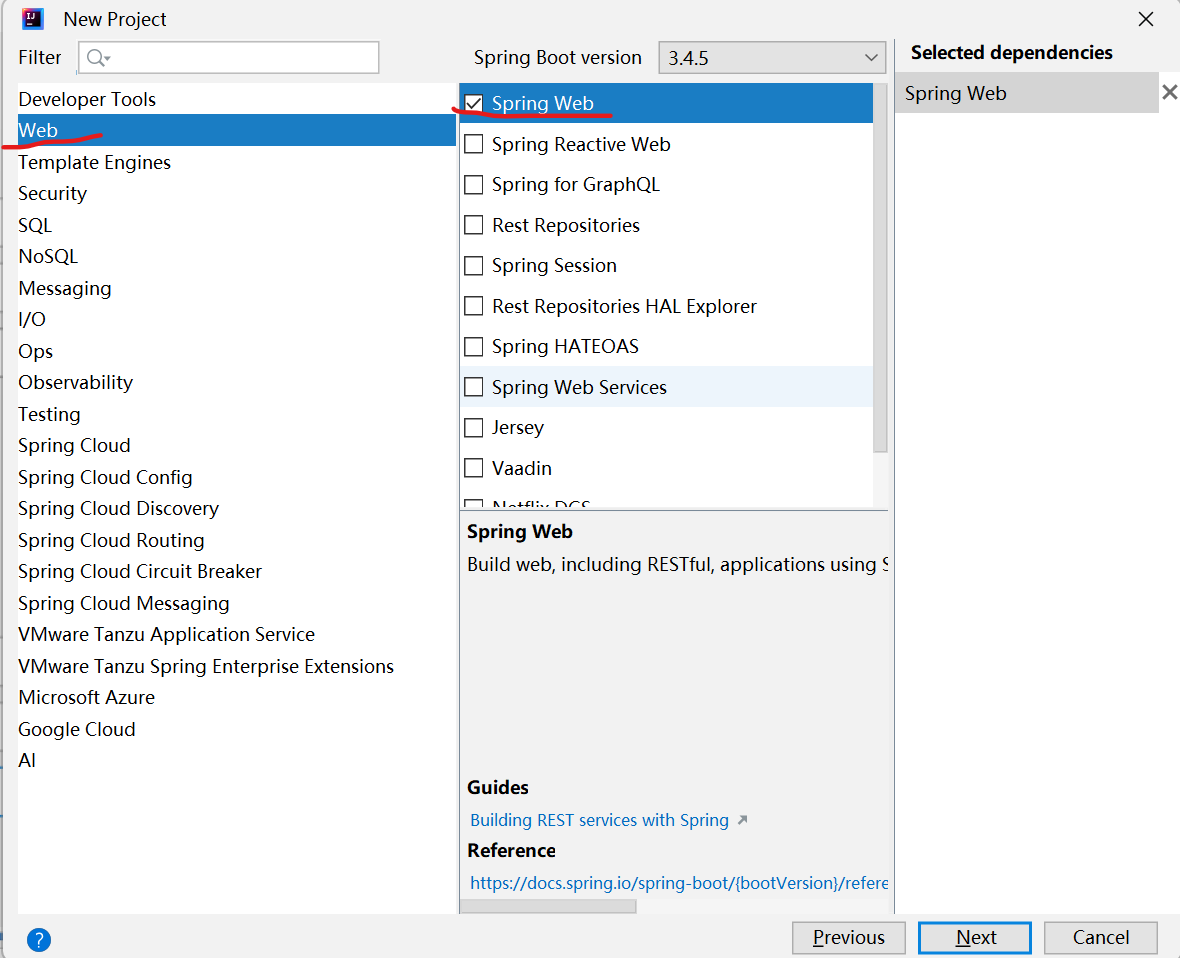Viewport: 1180px width, 958px height.
Task: Click the Next button
Action: pyautogui.click(x=975, y=938)
